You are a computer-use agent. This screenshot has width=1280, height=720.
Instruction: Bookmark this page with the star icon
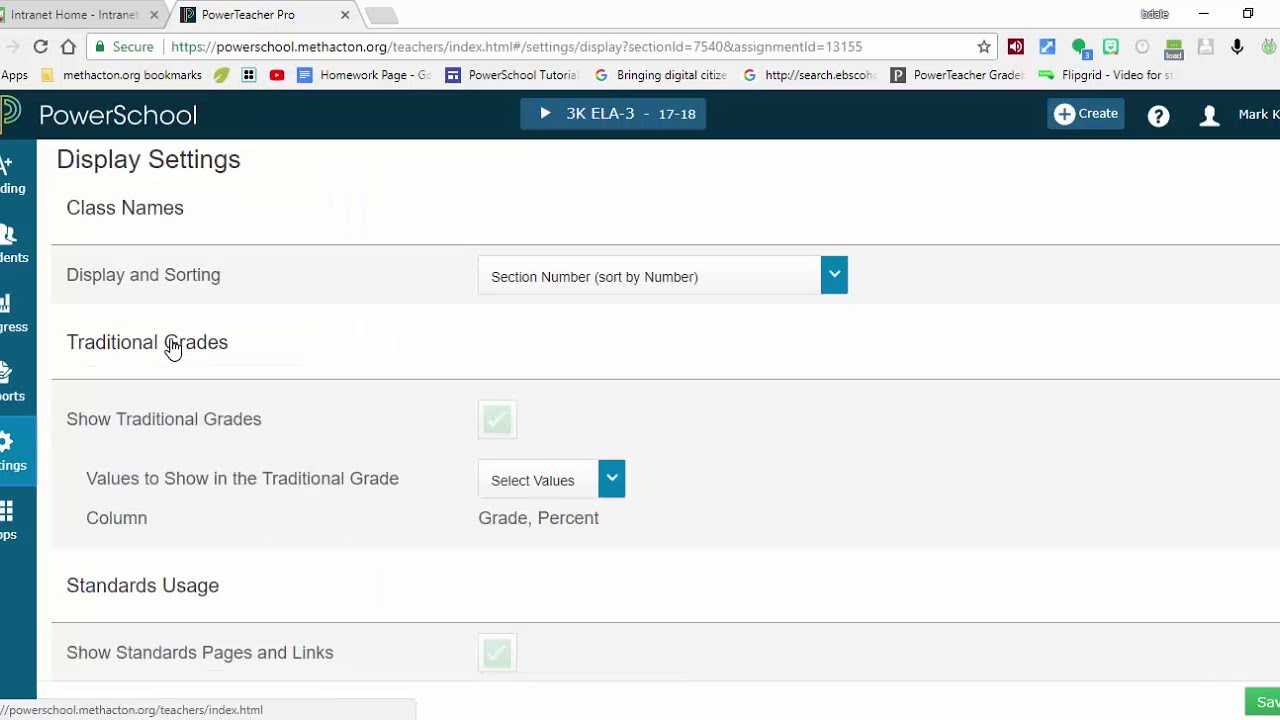click(984, 46)
